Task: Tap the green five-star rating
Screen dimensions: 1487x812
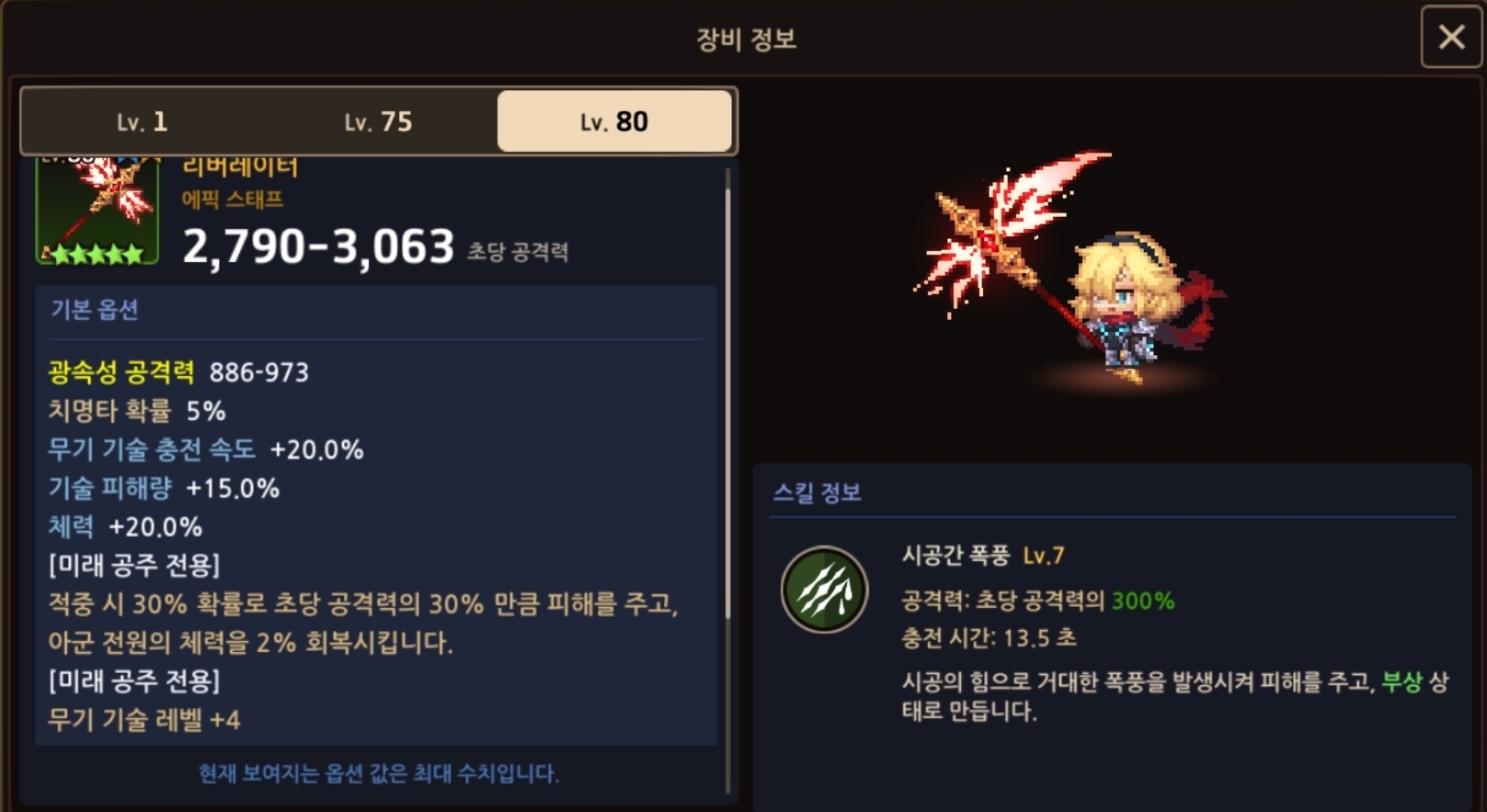Action: (97, 253)
